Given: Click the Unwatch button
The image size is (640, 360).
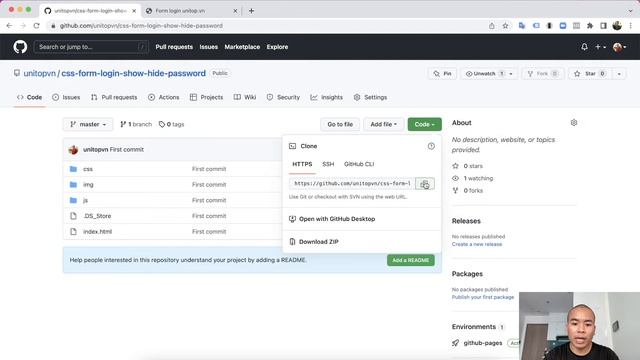Looking at the screenshot, I should (x=484, y=73).
